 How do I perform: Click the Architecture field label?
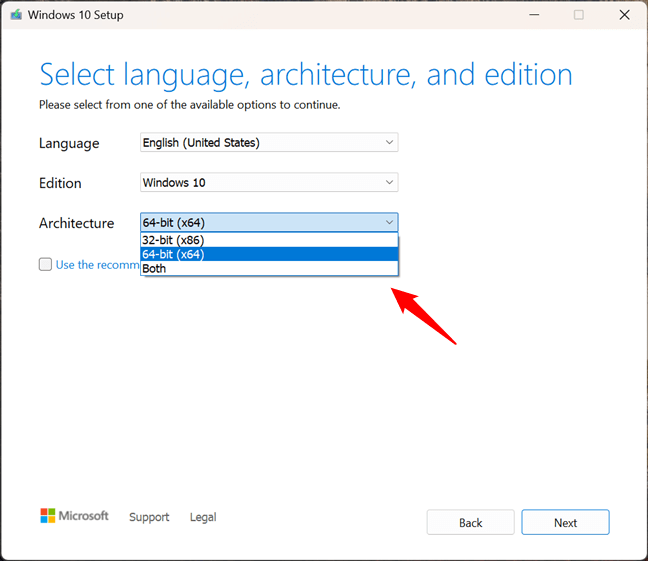coord(76,223)
